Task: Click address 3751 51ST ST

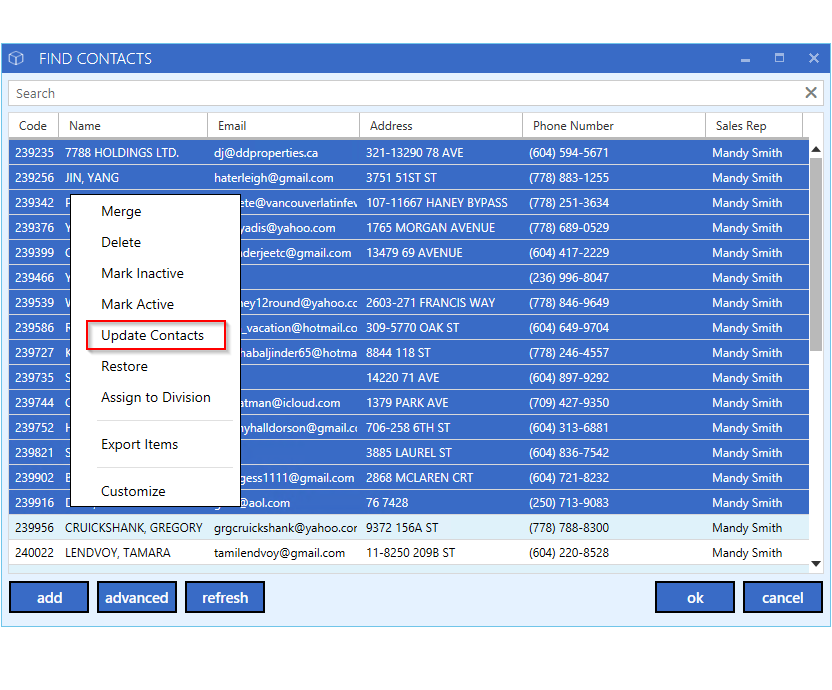Action: (401, 178)
